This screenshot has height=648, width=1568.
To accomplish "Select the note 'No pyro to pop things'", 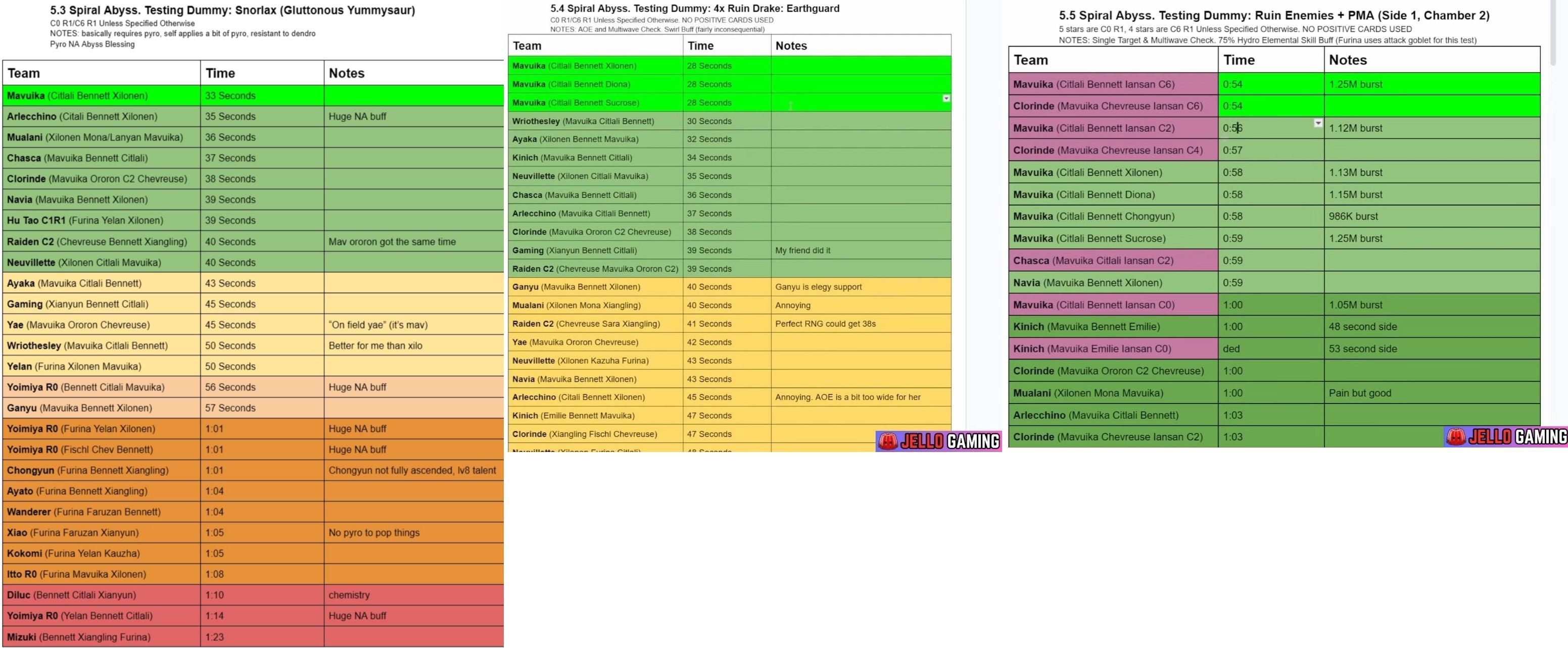I will (374, 532).
